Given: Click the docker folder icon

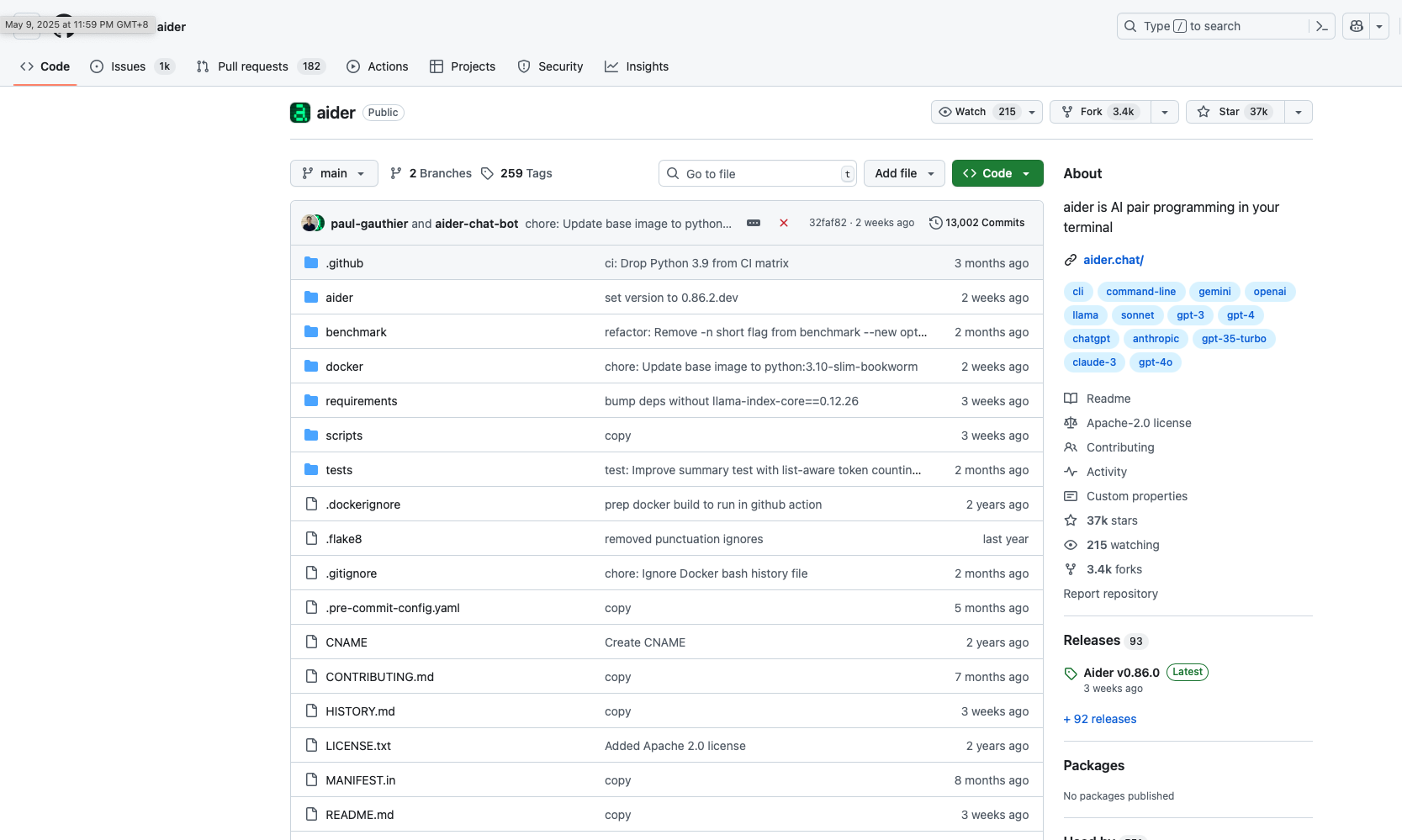Looking at the screenshot, I should tap(311, 366).
